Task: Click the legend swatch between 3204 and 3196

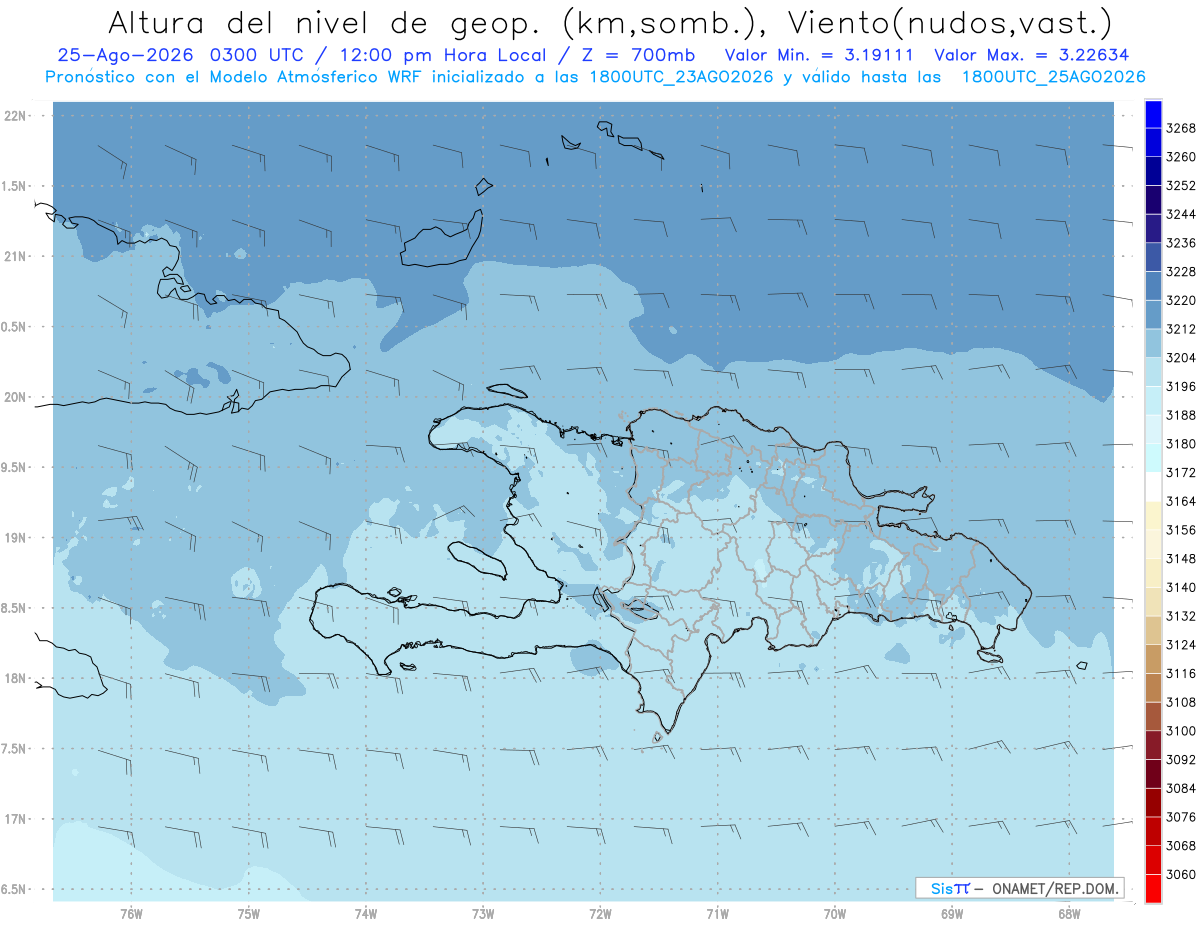Action: 1152,371
